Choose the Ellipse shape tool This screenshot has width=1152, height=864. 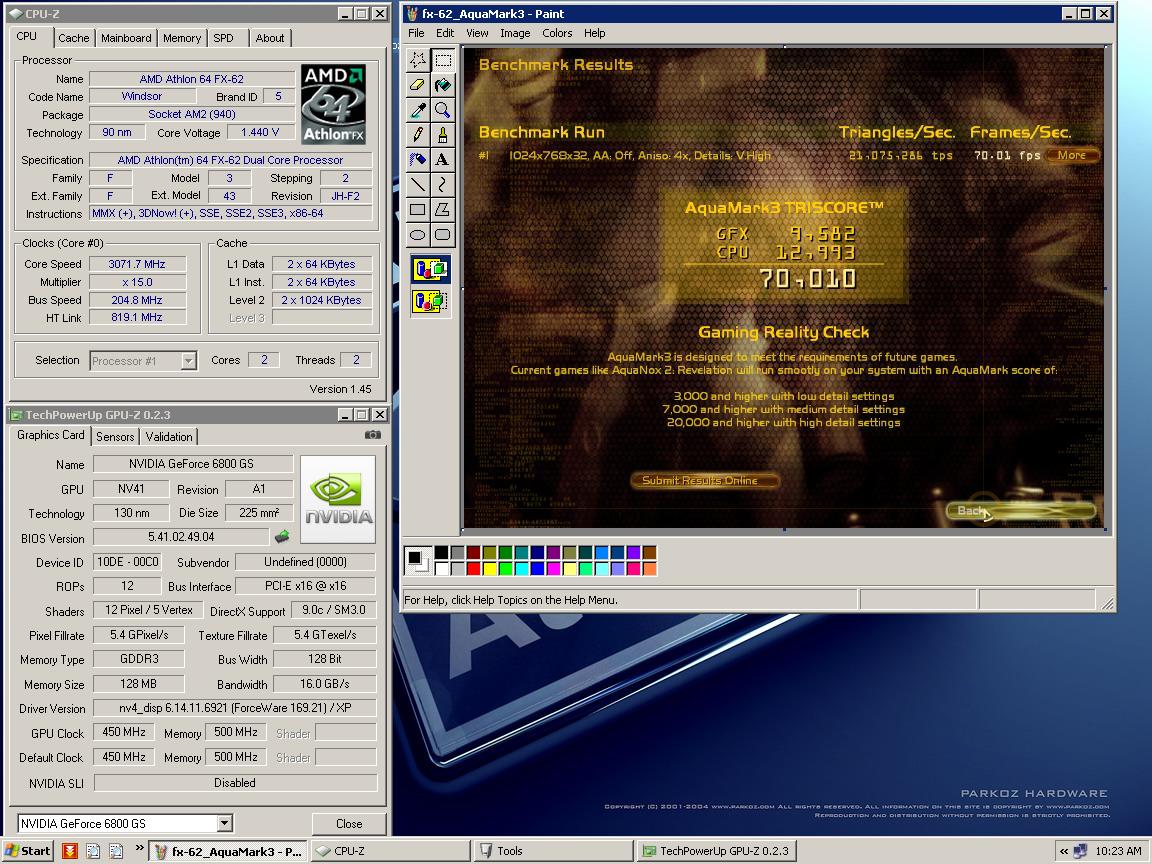[418, 234]
